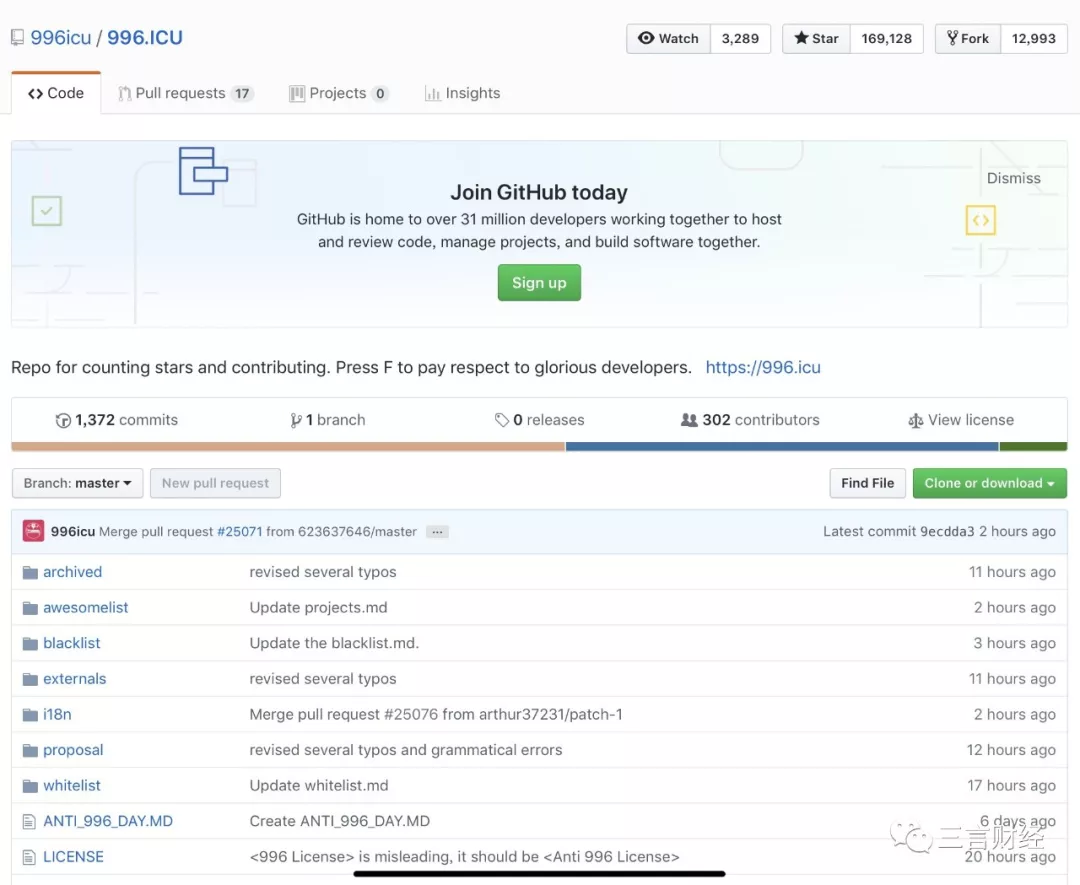This screenshot has height=885, width=1080.
Task: Click the language breakdown color bar
Action: [x=539, y=447]
